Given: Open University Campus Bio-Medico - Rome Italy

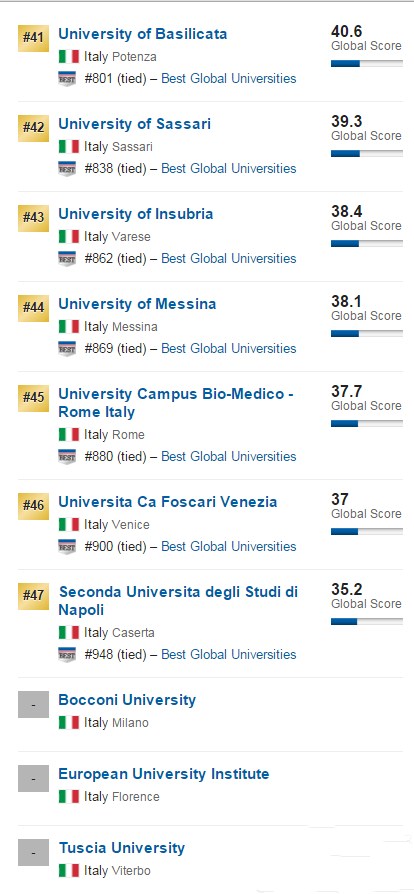Looking at the screenshot, I should point(176,403).
